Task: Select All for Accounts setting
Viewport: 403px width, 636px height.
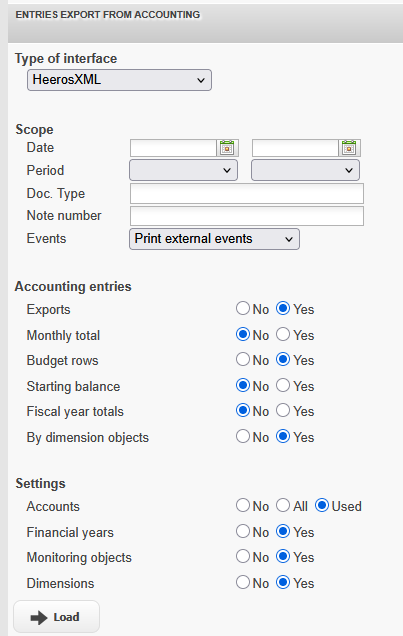Action: click(x=283, y=505)
